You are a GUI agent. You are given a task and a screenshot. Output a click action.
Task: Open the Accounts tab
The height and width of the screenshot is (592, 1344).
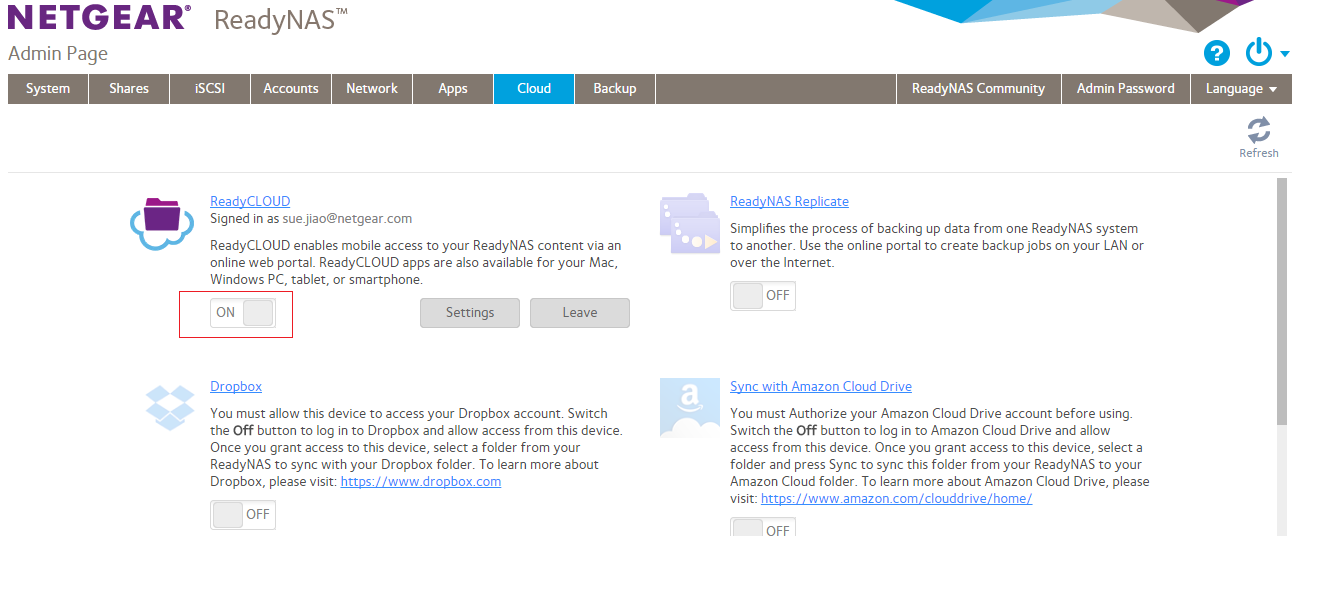click(x=291, y=89)
